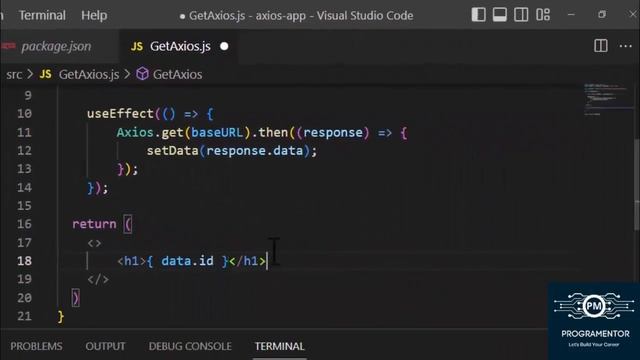Screen dimensions: 640x360
Task: Toggle bottom panel layout icon
Action: point(500,15)
